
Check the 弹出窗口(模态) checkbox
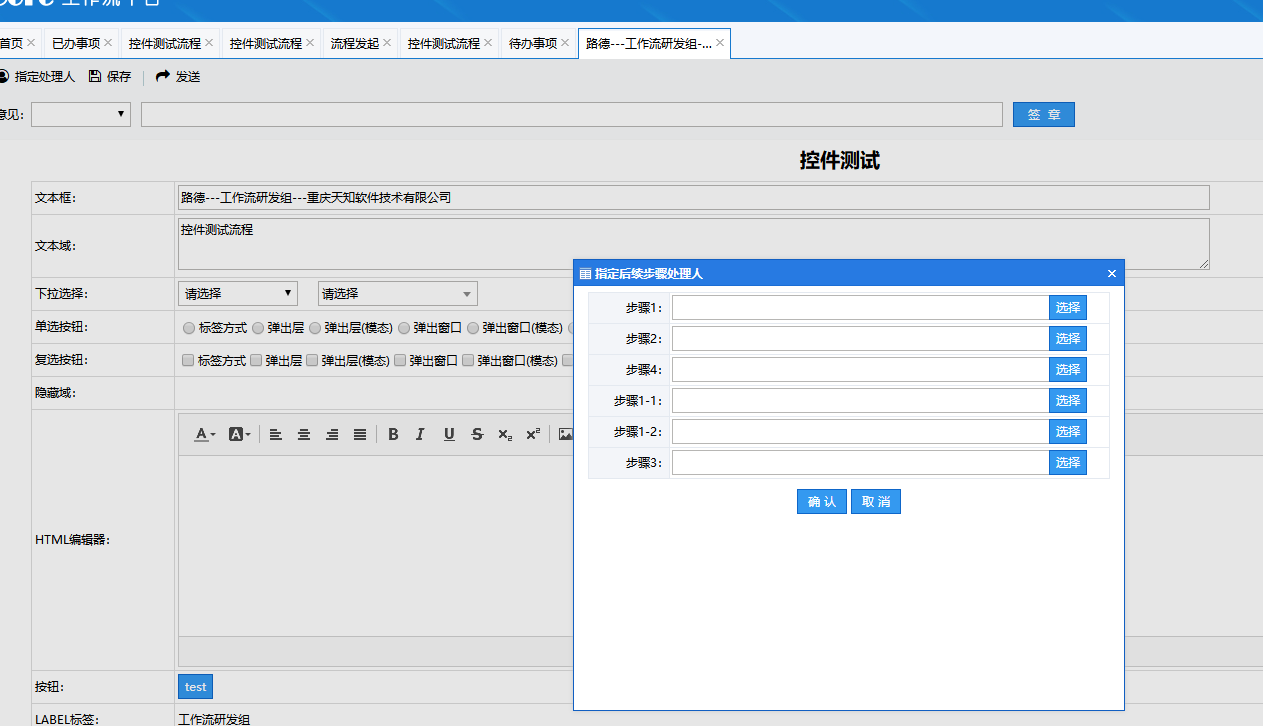click(x=468, y=361)
